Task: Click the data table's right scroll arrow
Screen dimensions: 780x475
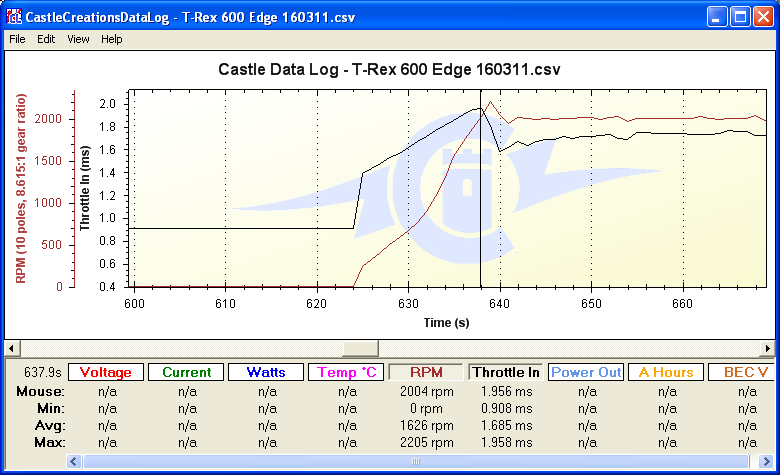Action: [x=768, y=461]
